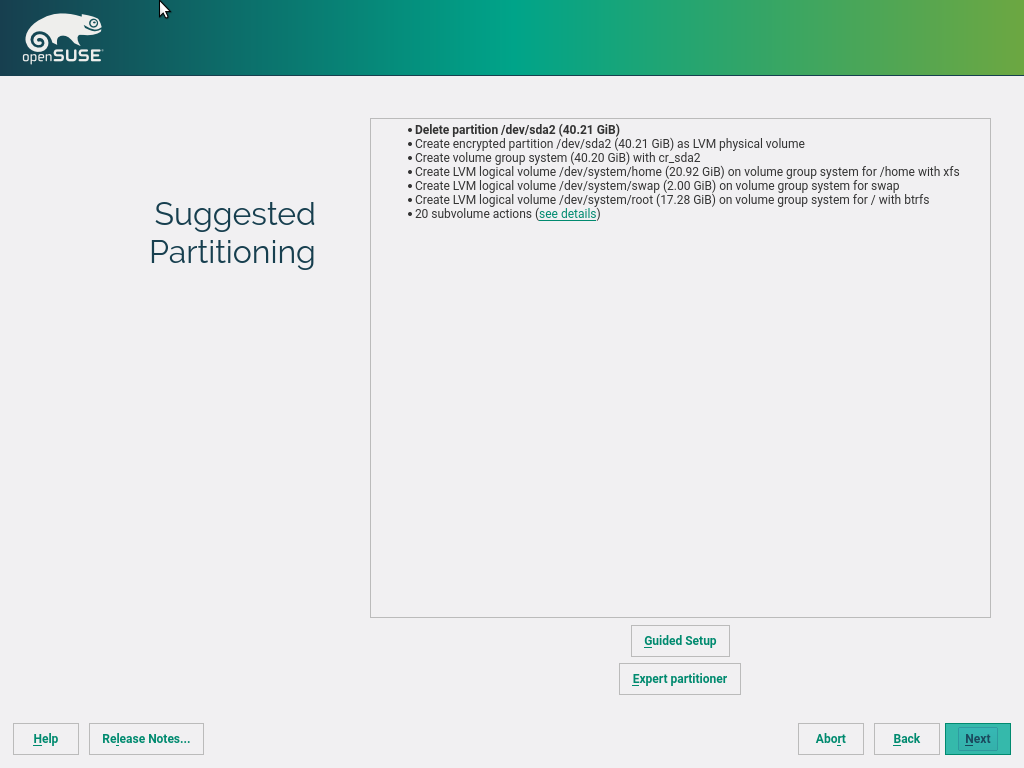
Task: Select the /dev/system/root logical volume line
Action: tap(671, 200)
